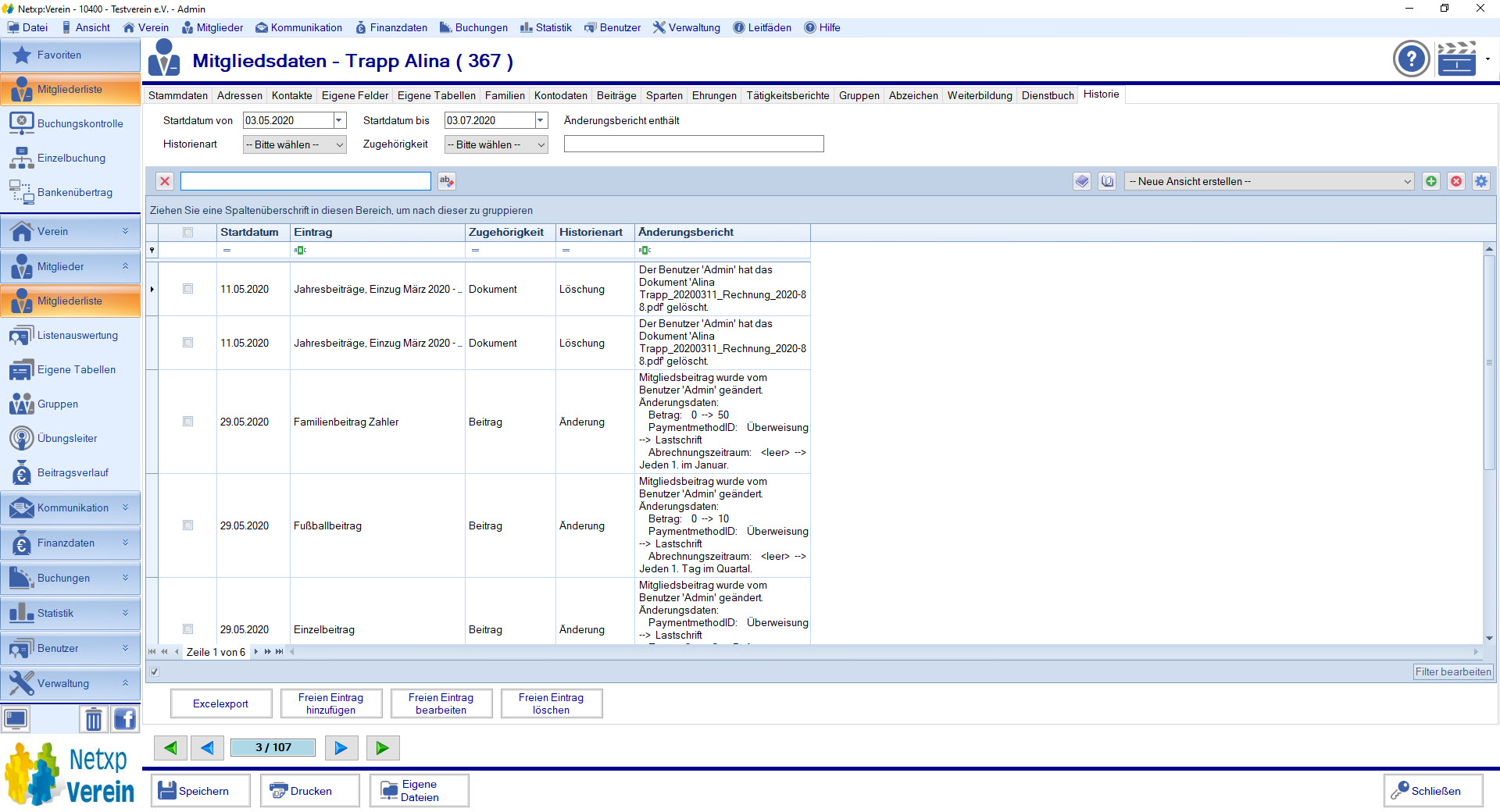Switch to the Stammdaten tab
The width and height of the screenshot is (1500, 812).
(178, 95)
